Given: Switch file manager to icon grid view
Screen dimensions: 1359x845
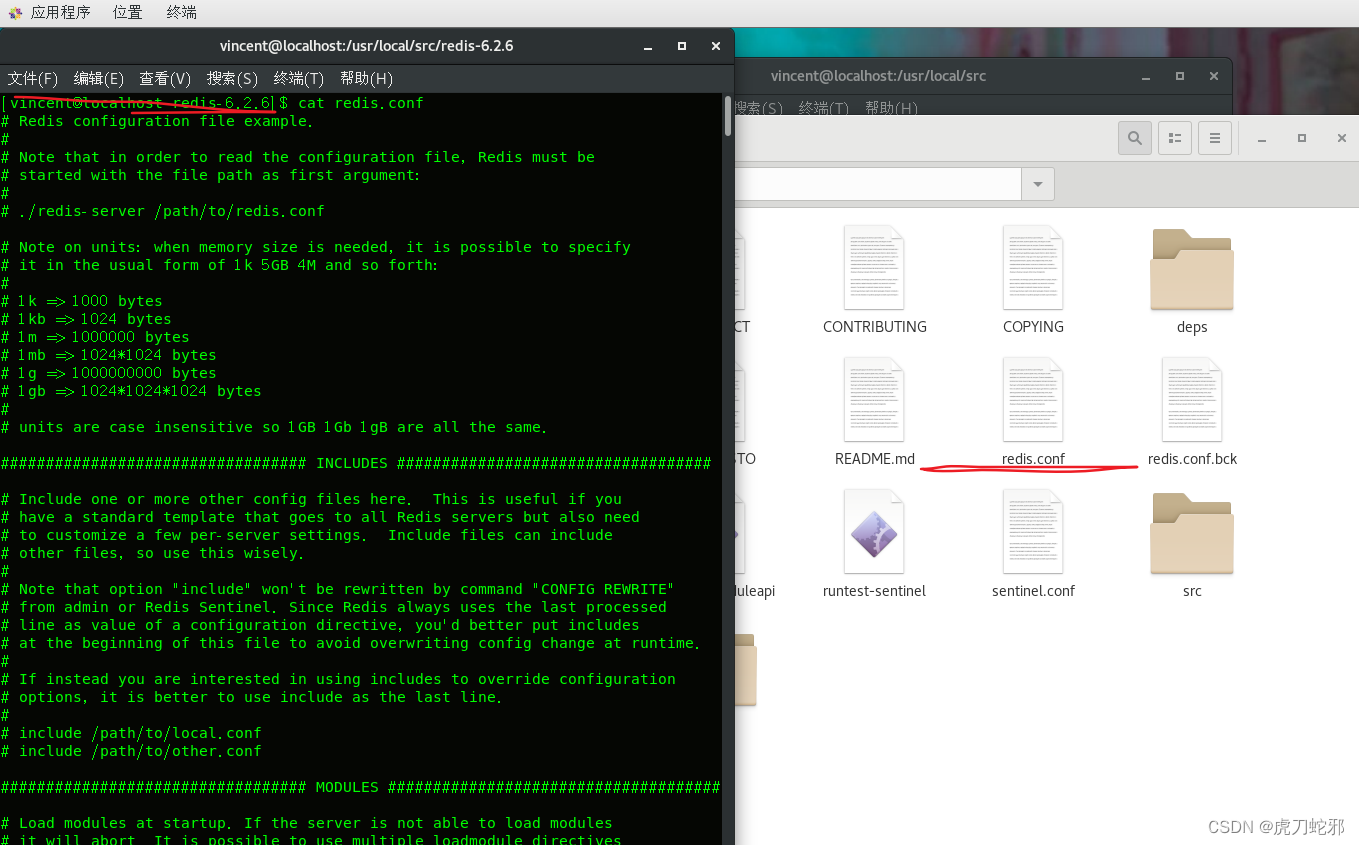Looking at the screenshot, I should coord(1174,138).
